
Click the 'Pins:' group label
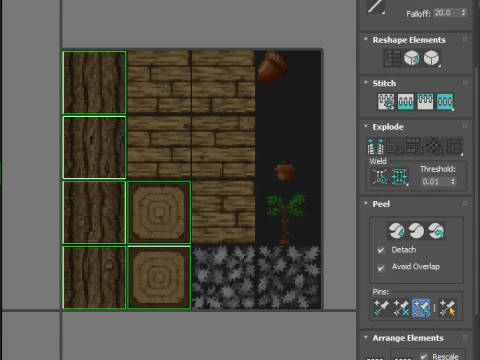(381, 292)
